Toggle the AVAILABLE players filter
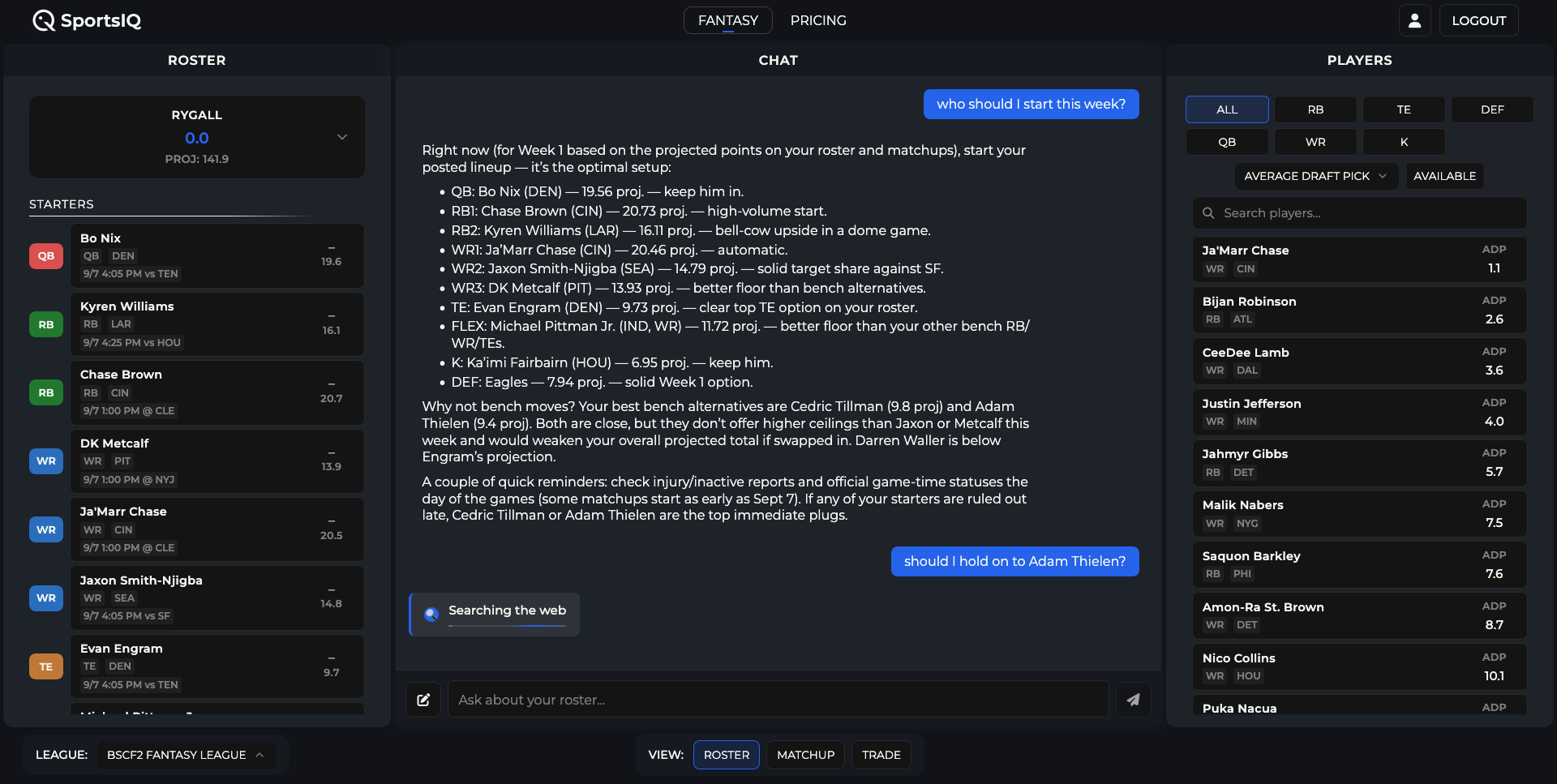This screenshot has height=784, width=1557. (1444, 176)
